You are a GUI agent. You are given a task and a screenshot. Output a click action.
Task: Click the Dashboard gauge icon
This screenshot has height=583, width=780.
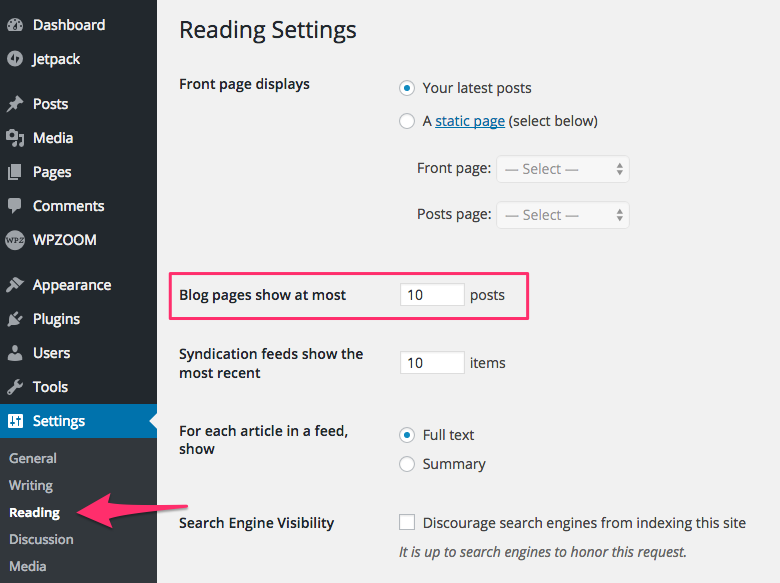coord(15,25)
